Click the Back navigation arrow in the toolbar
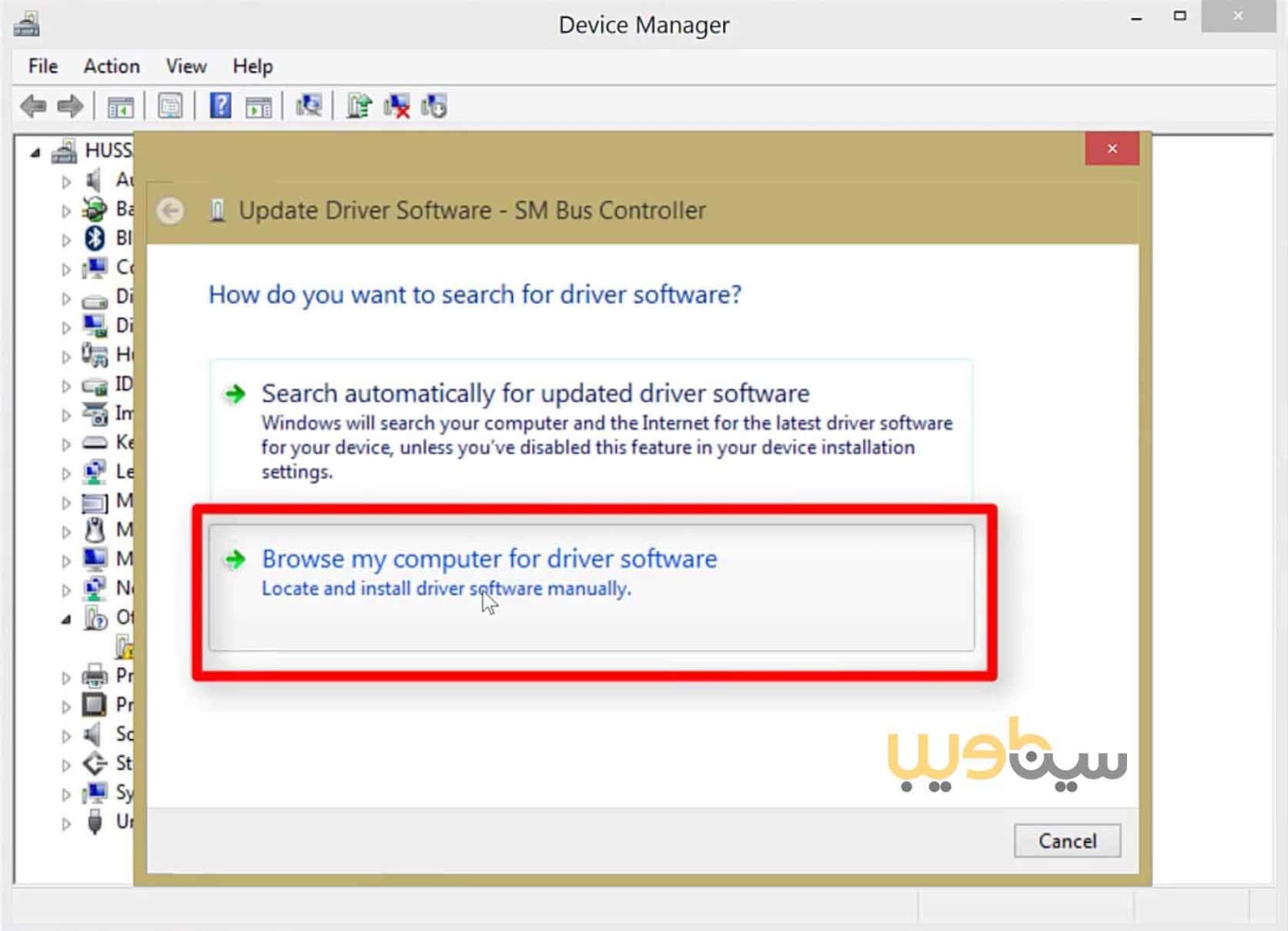1288x931 pixels. pyautogui.click(x=34, y=105)
